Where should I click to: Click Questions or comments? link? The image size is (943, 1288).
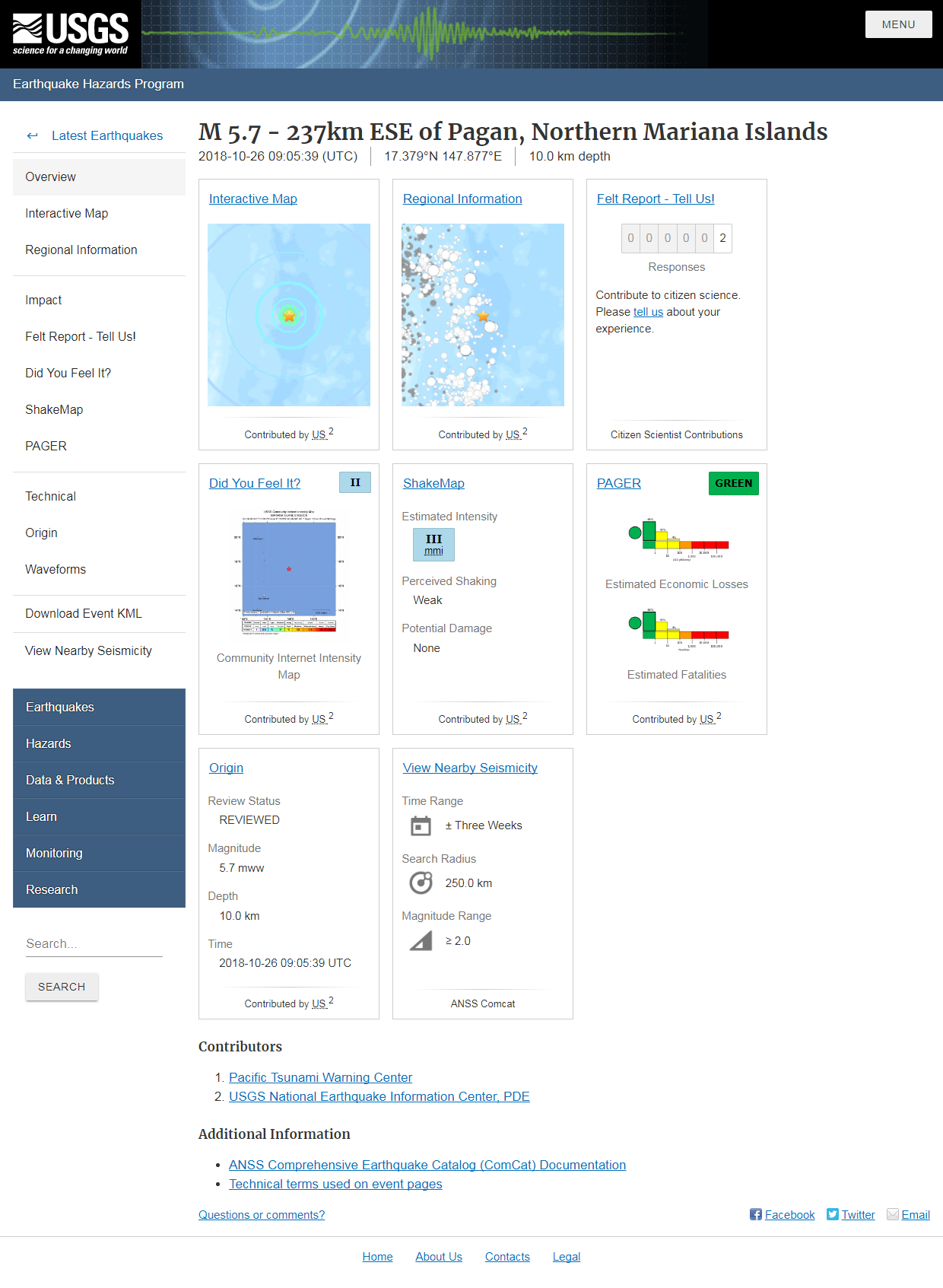click(262, 1215)
